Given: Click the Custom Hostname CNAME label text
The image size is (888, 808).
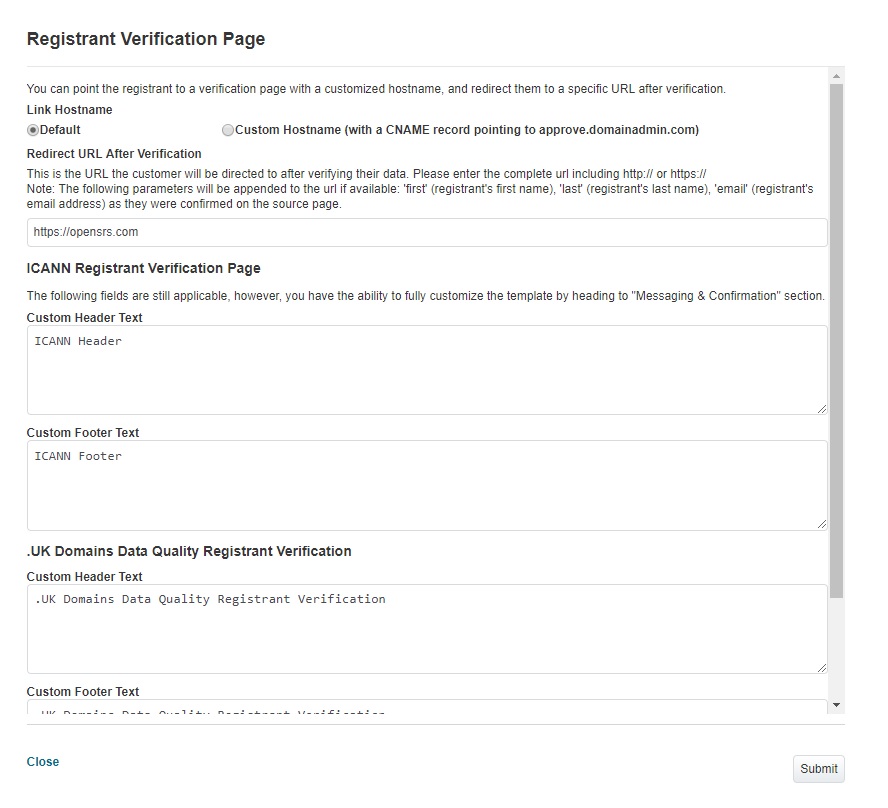Looking at the screenshot, I should (467, 130).
